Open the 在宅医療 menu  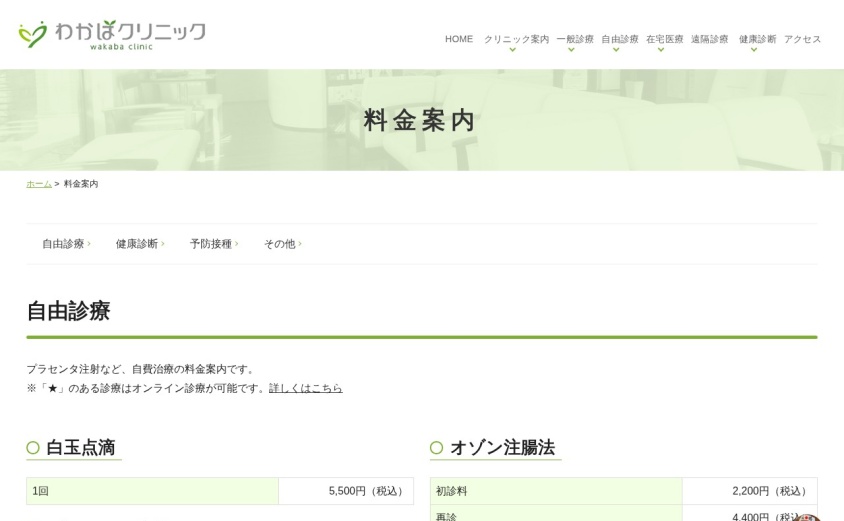664,39
